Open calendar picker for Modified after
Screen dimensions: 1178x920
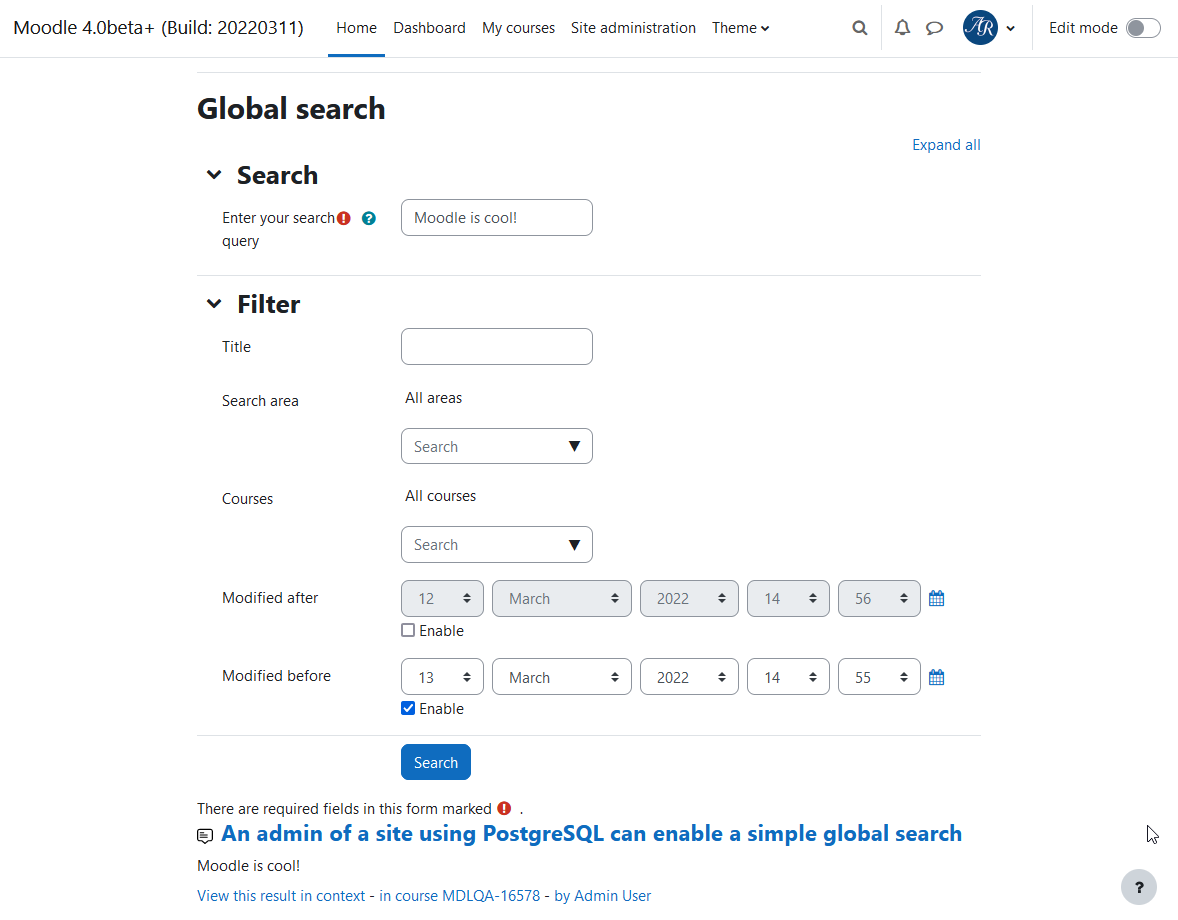(936, 599)
